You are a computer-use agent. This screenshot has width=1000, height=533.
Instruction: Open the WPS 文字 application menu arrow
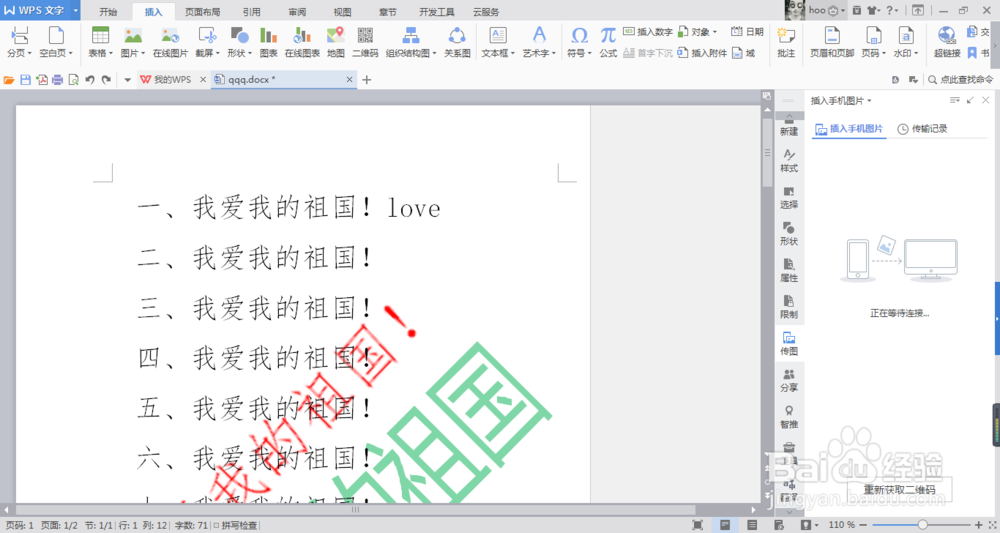tap(75, 10)
